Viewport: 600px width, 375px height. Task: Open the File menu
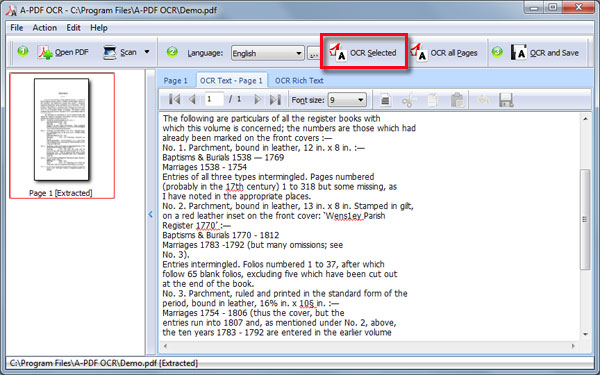click(16, 28)
